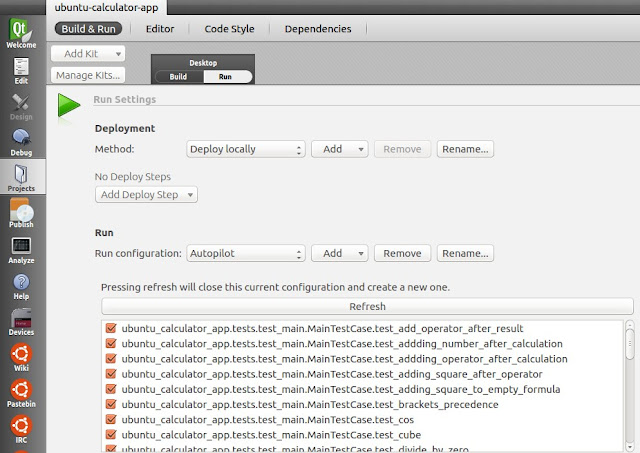640x453 pixels.
Task: Switch to Debug mode
Action: [21, 143]
